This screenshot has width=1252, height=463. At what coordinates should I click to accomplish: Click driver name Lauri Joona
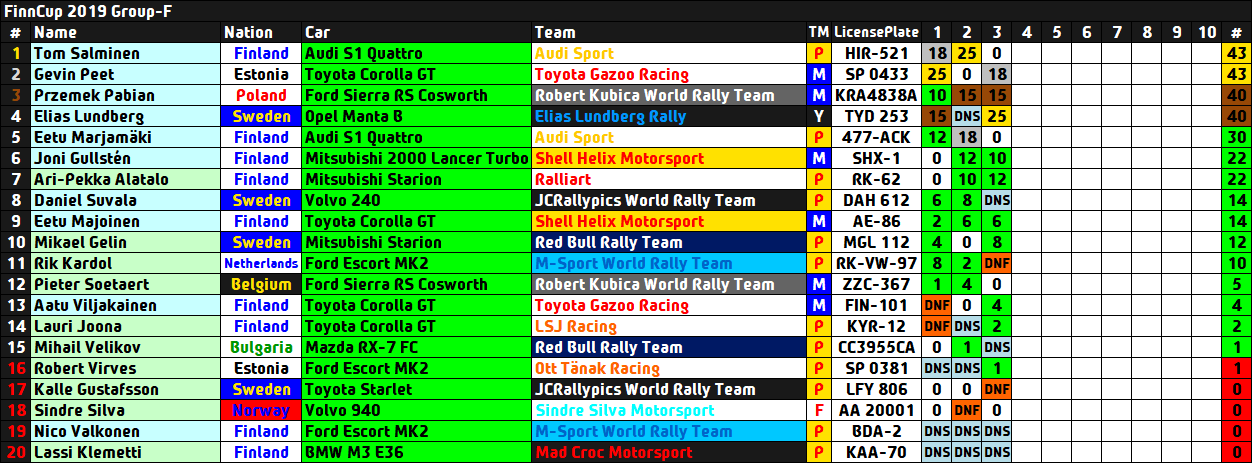click(x=78, y=326)
